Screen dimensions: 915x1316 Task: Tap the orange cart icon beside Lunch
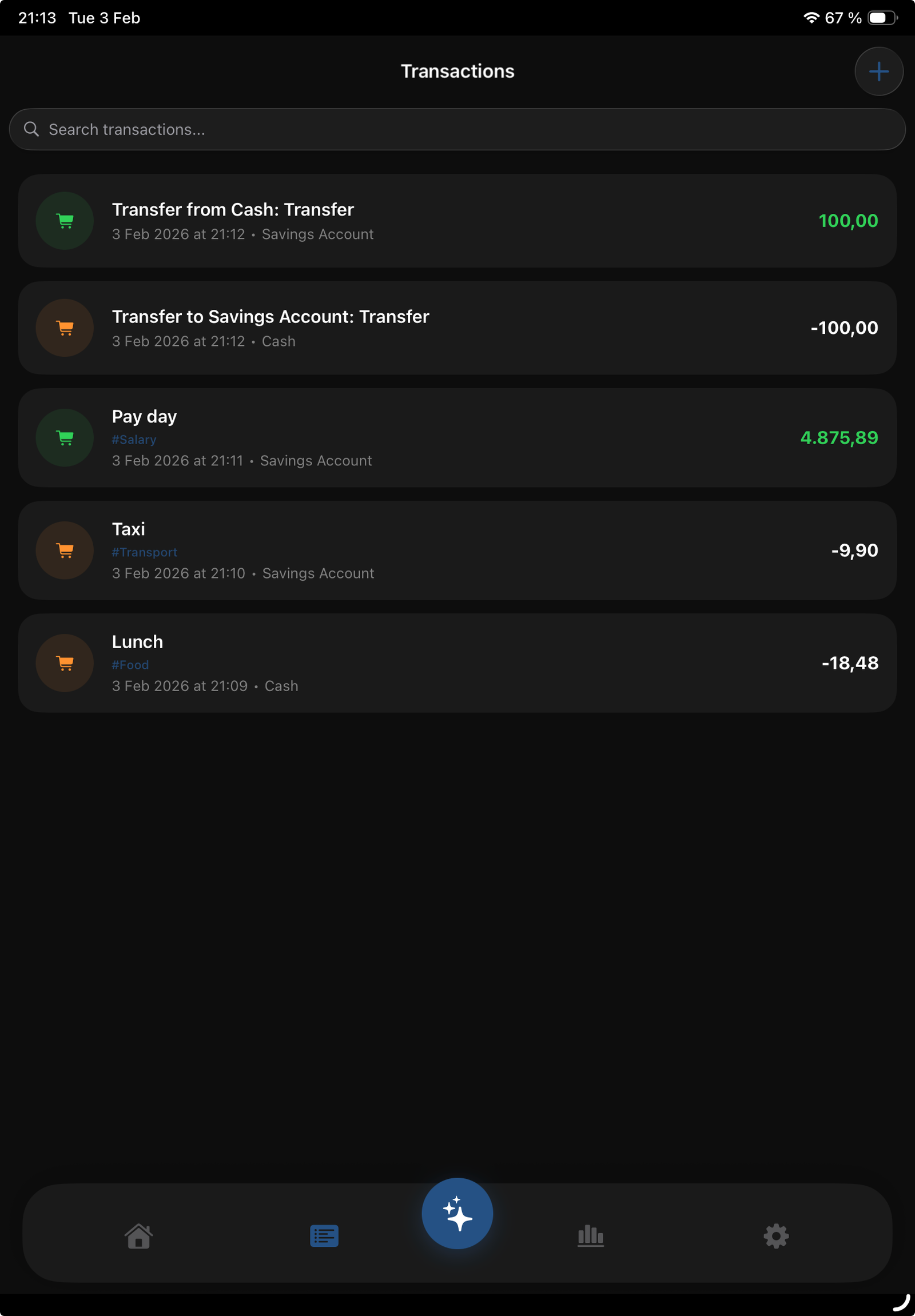[65, 663]
